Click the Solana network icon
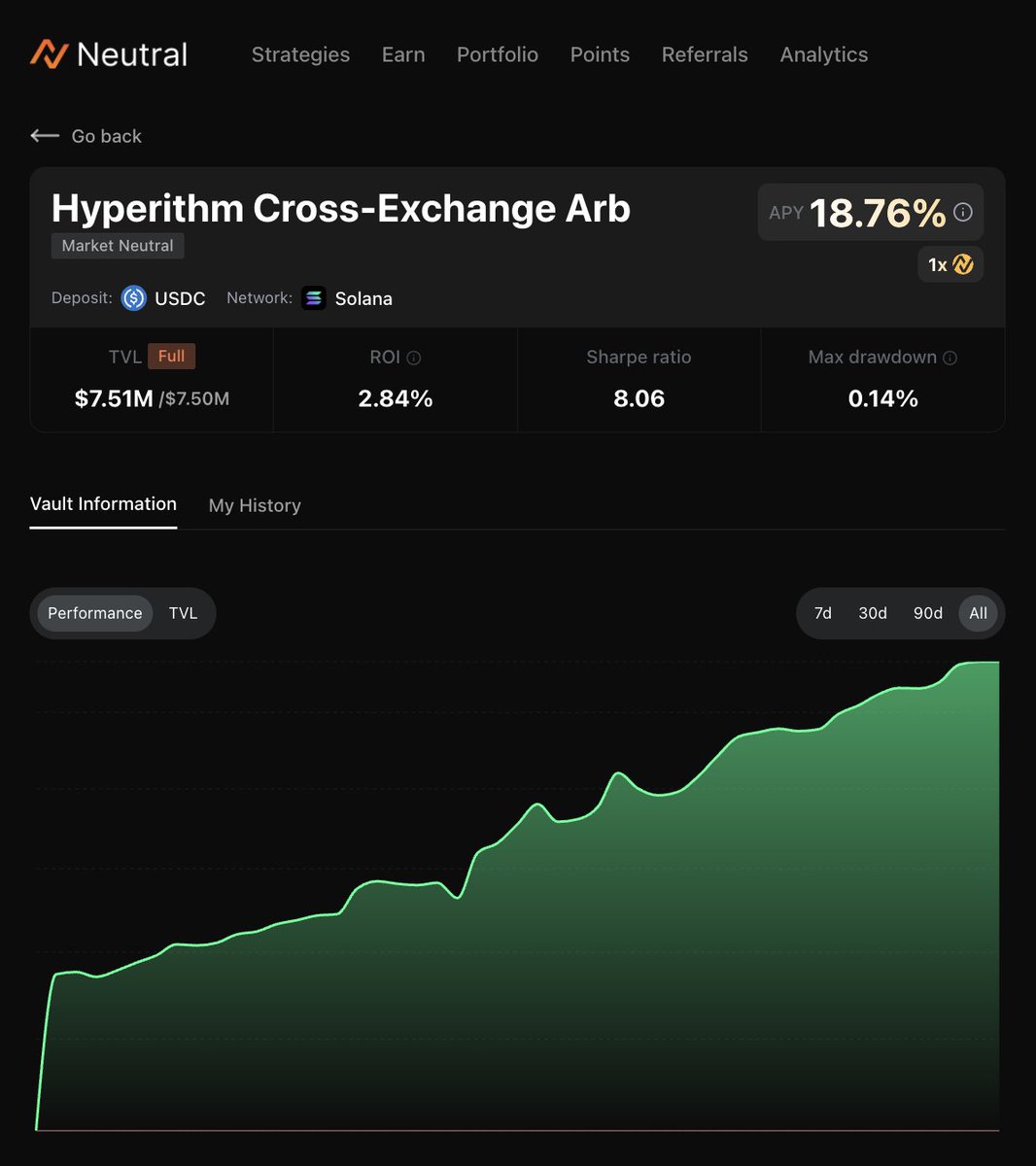Image resolution: width=1036 pixels, height=1166 pixels. [x=314, y=298]
